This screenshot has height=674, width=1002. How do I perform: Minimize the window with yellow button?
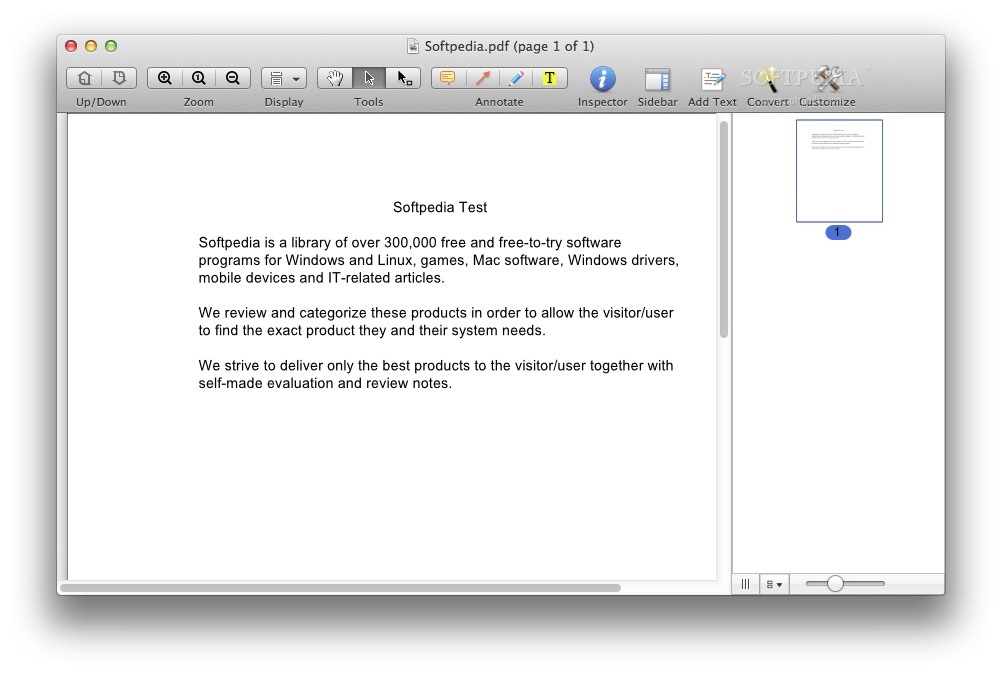pos(91,46)
